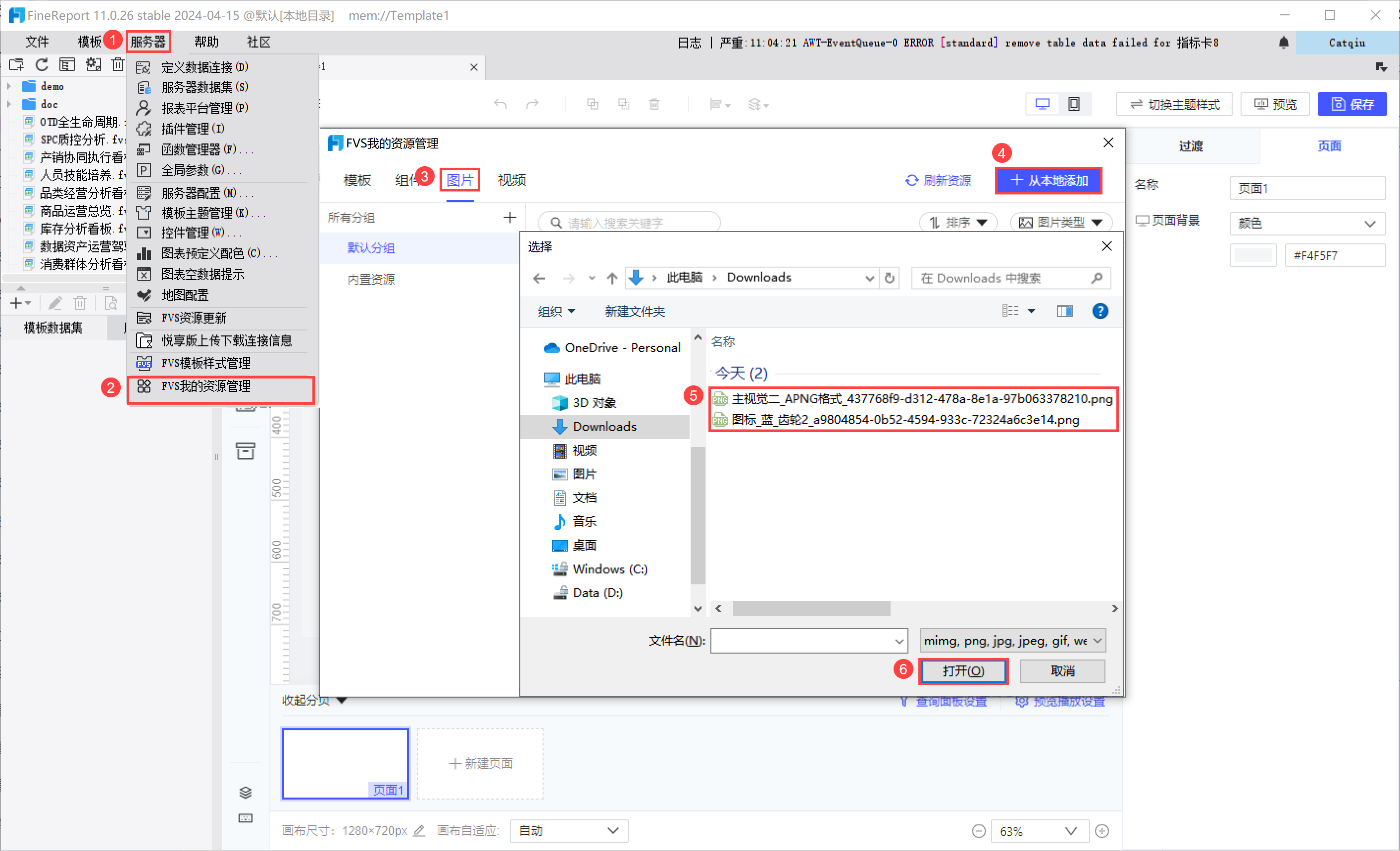Toggle the preview pane icon in the file chooser
The image size is (1400, 851).
pos(1064,311)
